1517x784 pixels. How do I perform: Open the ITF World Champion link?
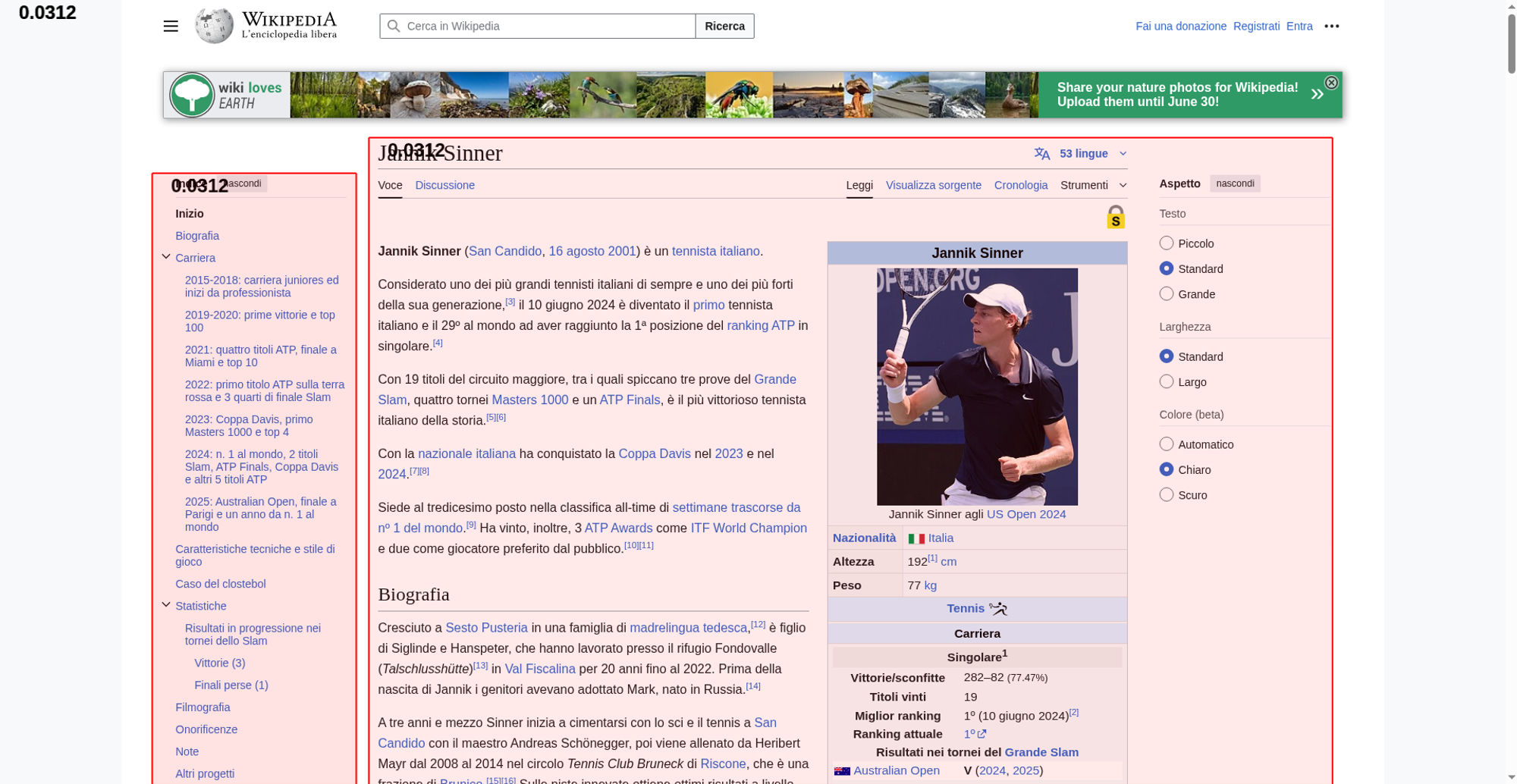pyautogui.click(x=749, y=528)
